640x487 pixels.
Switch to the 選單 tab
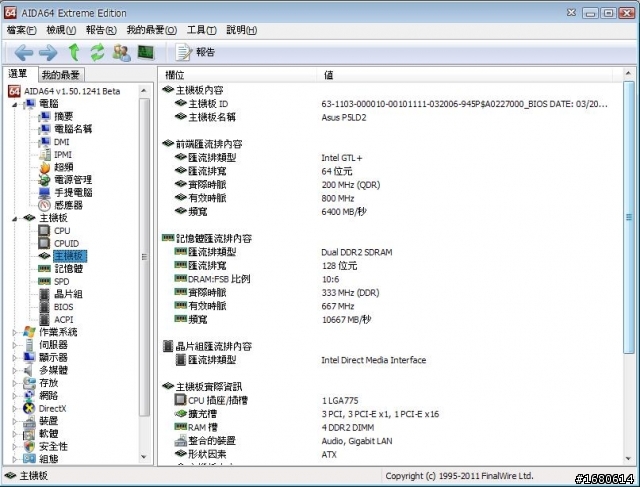pos(18,73)
